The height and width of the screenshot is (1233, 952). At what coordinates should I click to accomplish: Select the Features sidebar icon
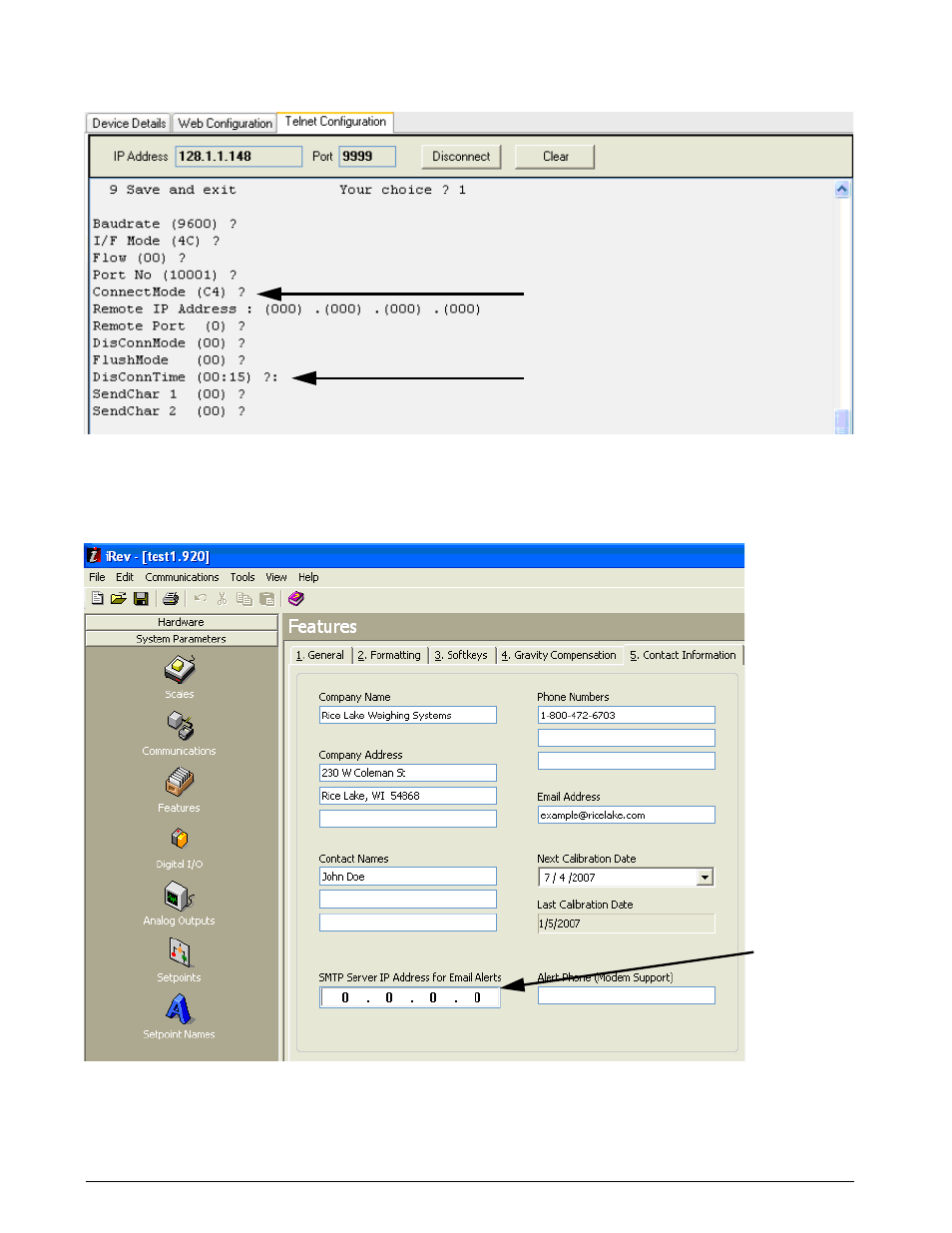[x=180, y=783]
